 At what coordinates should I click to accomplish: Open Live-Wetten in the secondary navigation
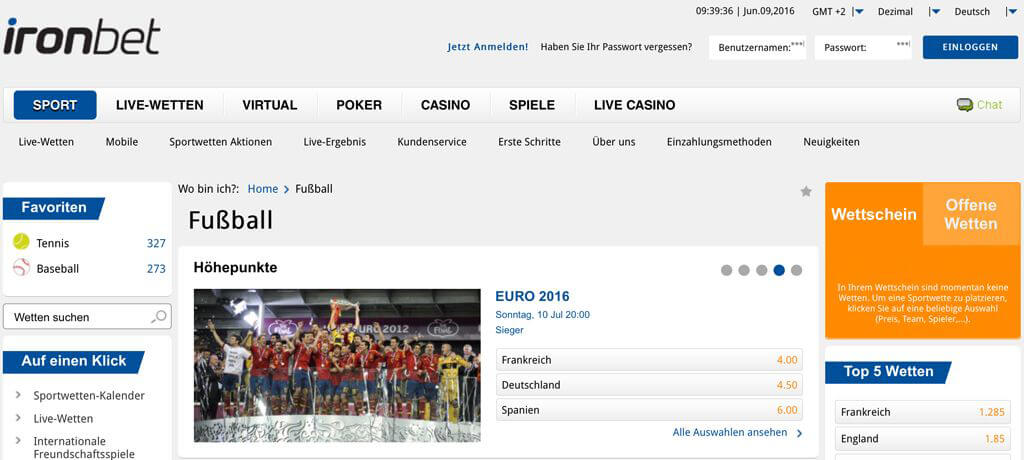pos(46,142)
